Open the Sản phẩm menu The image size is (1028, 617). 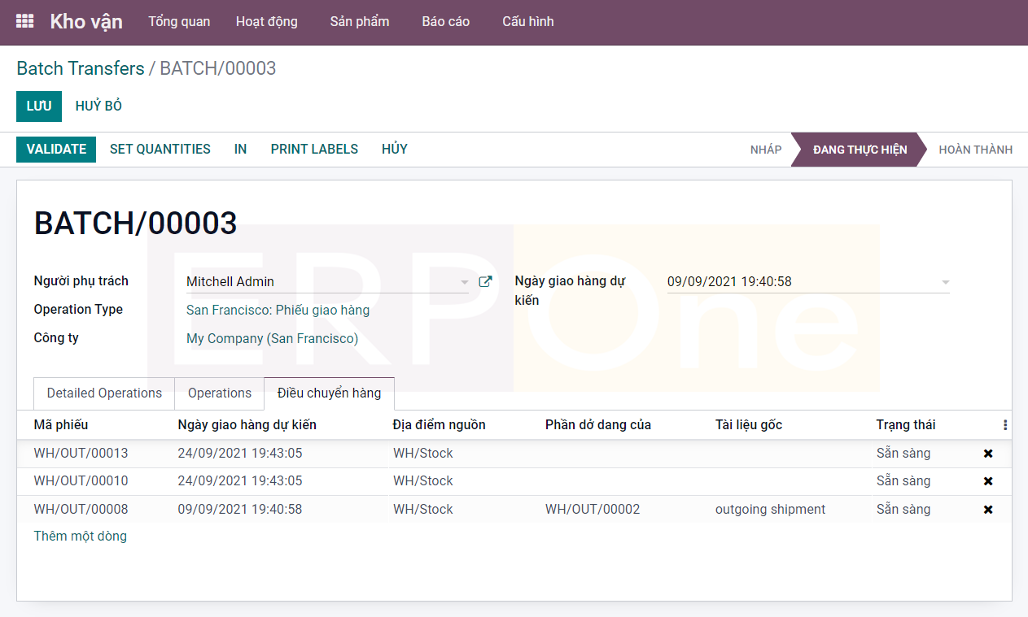coord(359,22)
